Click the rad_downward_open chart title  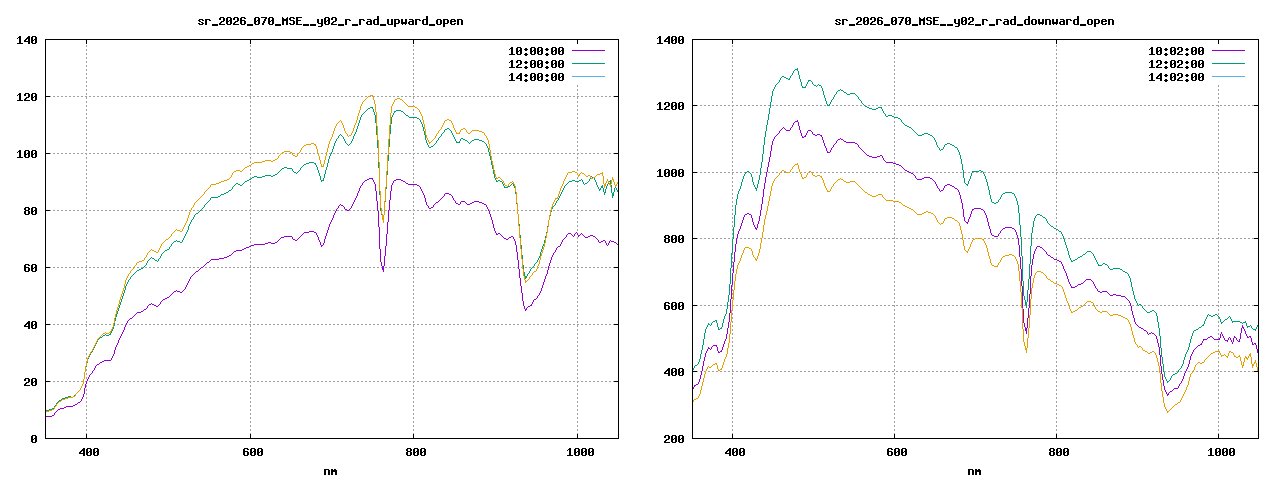(974, 21)
